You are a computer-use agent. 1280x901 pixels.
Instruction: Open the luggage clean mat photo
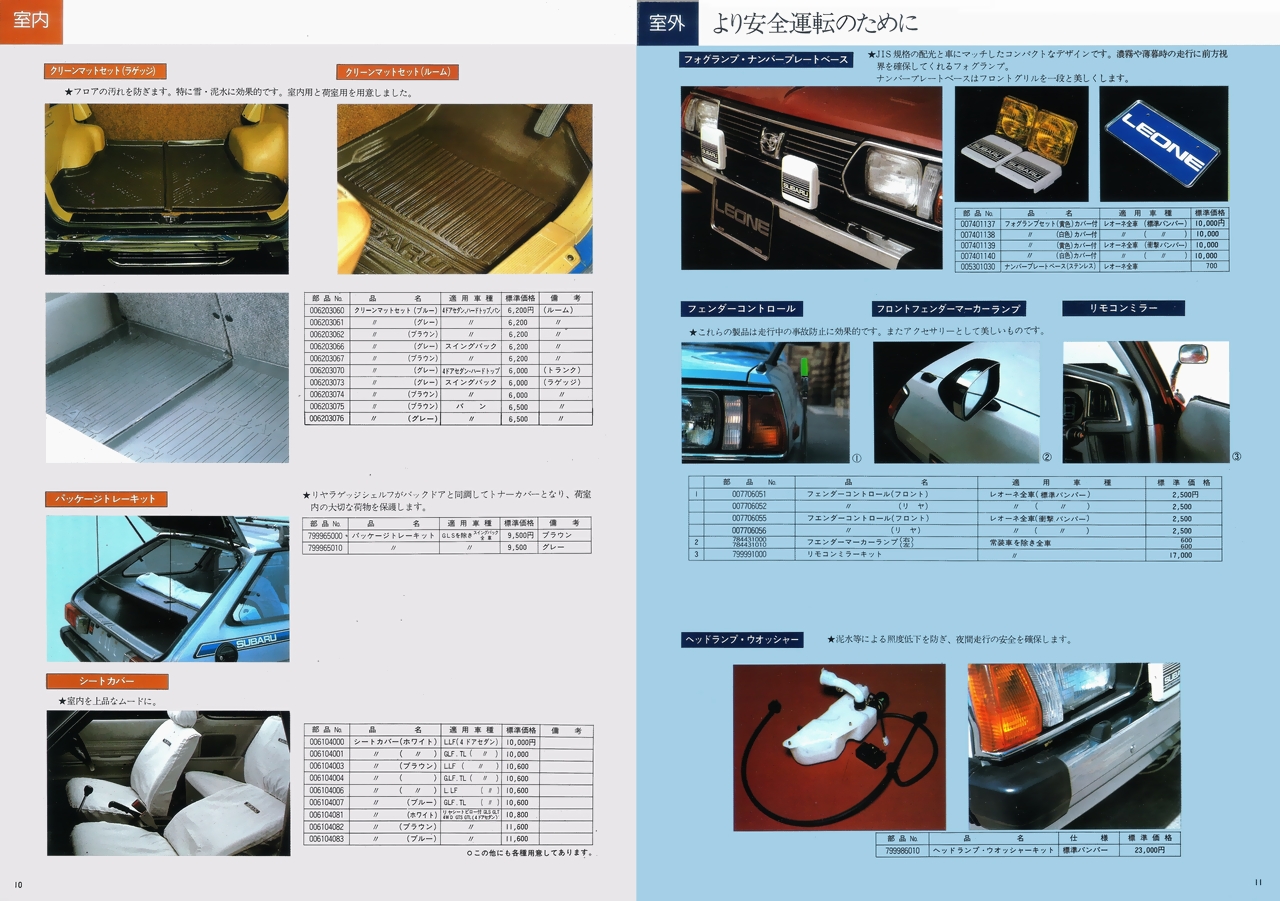pyautogui.click(x=167, y=189)
